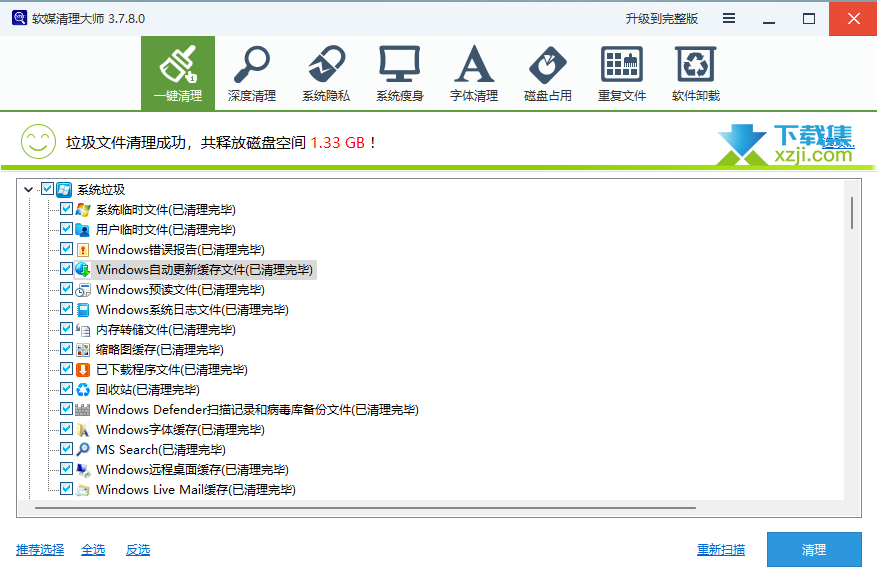877x580 pixels.
Task: Switch to the 深度清理 tab label
Action: pos(252,96)
